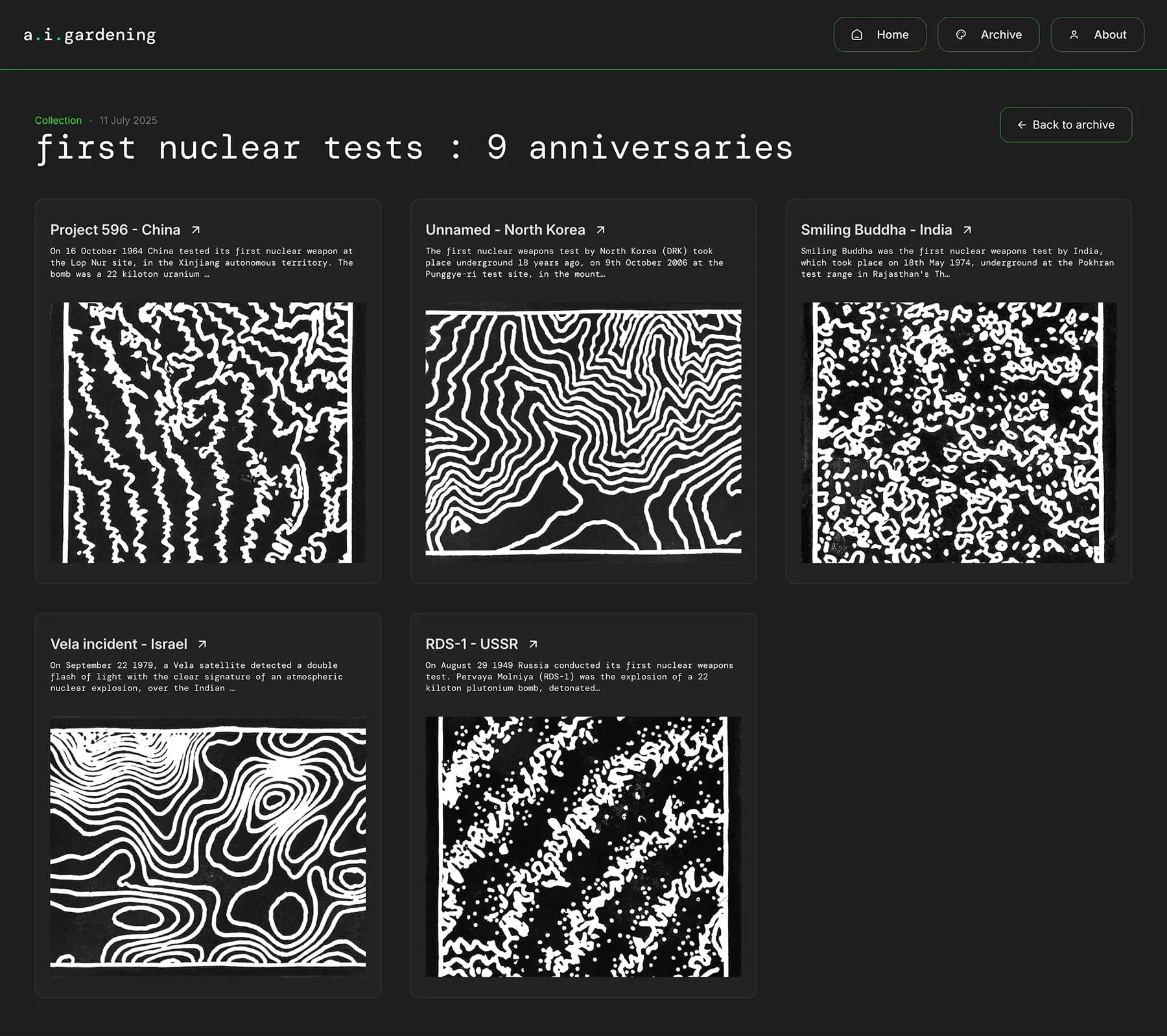This screenshot has height=1036, width=1167.
Task: Click the arrow icon beside Smiling Buddha - India
Action: tap(967, 230)
